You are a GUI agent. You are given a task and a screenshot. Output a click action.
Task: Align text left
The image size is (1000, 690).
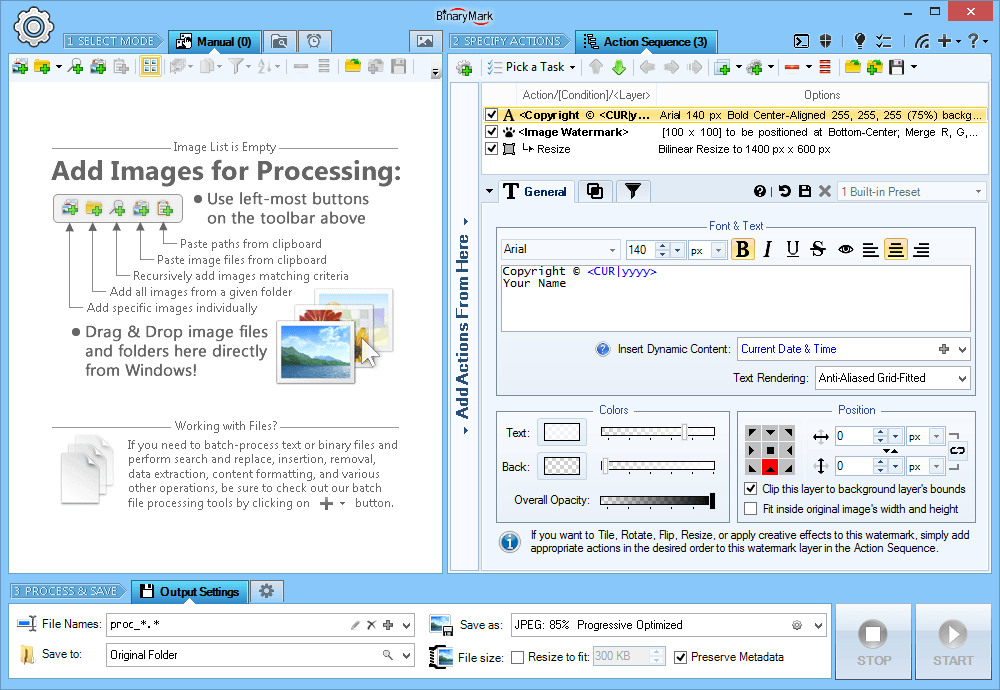(x=870, y=250)
